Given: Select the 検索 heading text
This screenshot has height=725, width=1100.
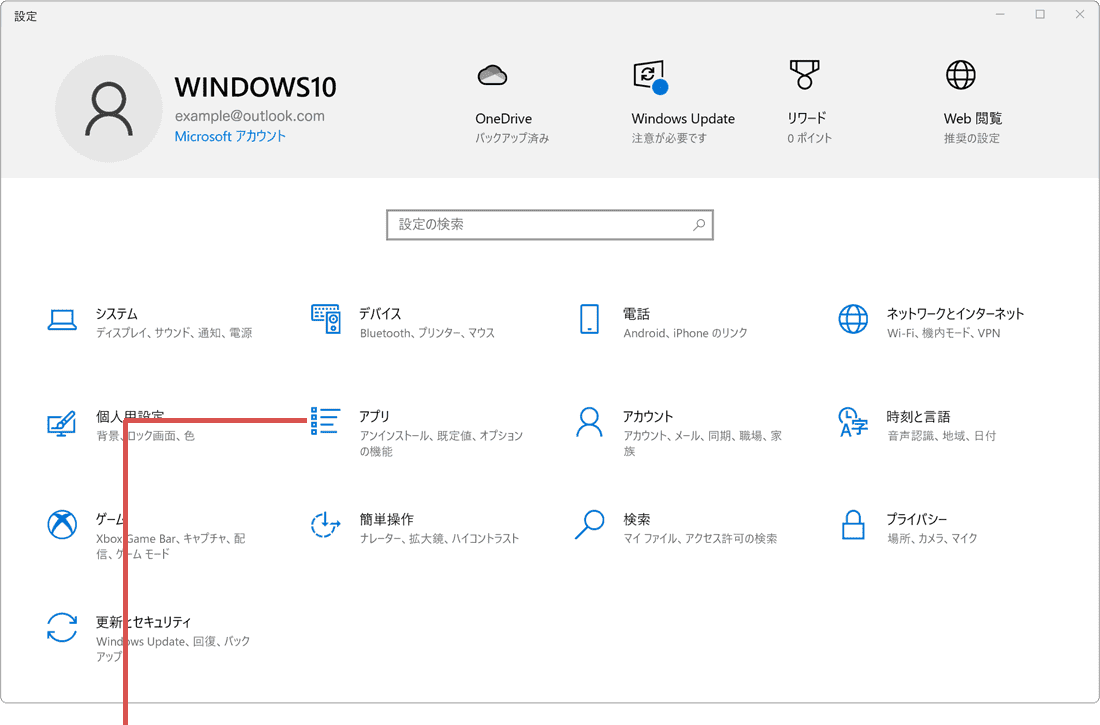Looking at the screenshot, I should (636, 519).
